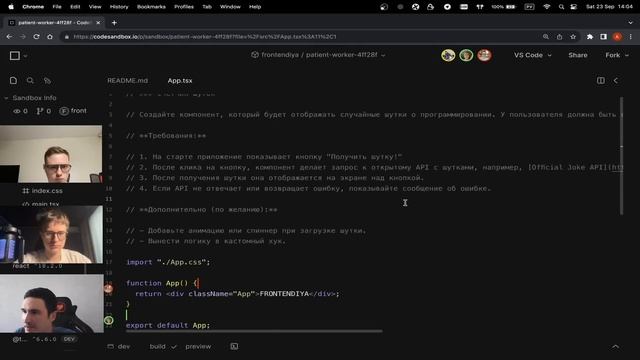640x360 pixels.
Task: Open the Apple menu
Action: [x=11, y=7]
